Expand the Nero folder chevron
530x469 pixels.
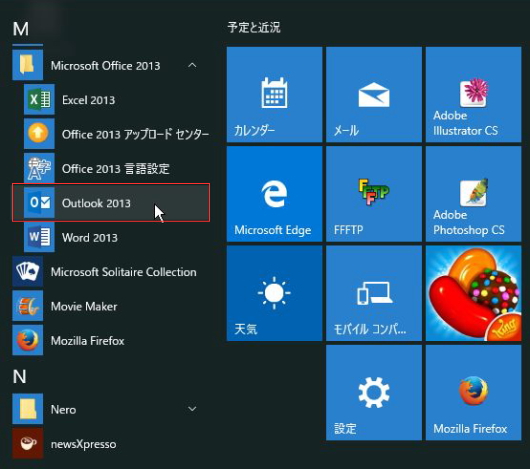(192, 409)
